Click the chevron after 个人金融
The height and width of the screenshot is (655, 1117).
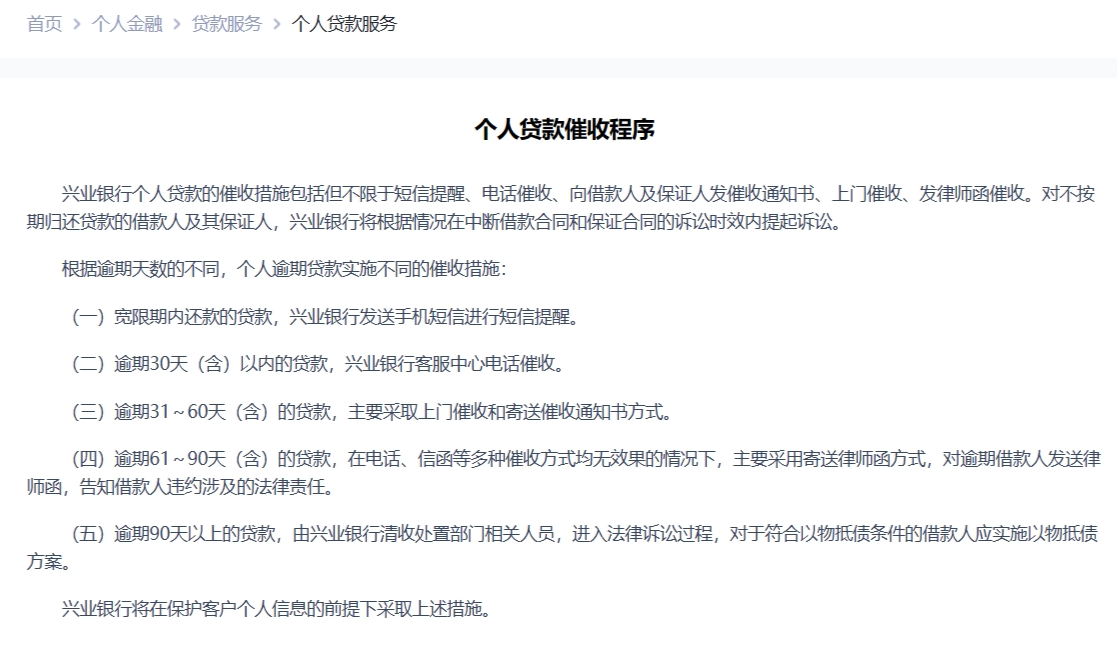point(177,25)
